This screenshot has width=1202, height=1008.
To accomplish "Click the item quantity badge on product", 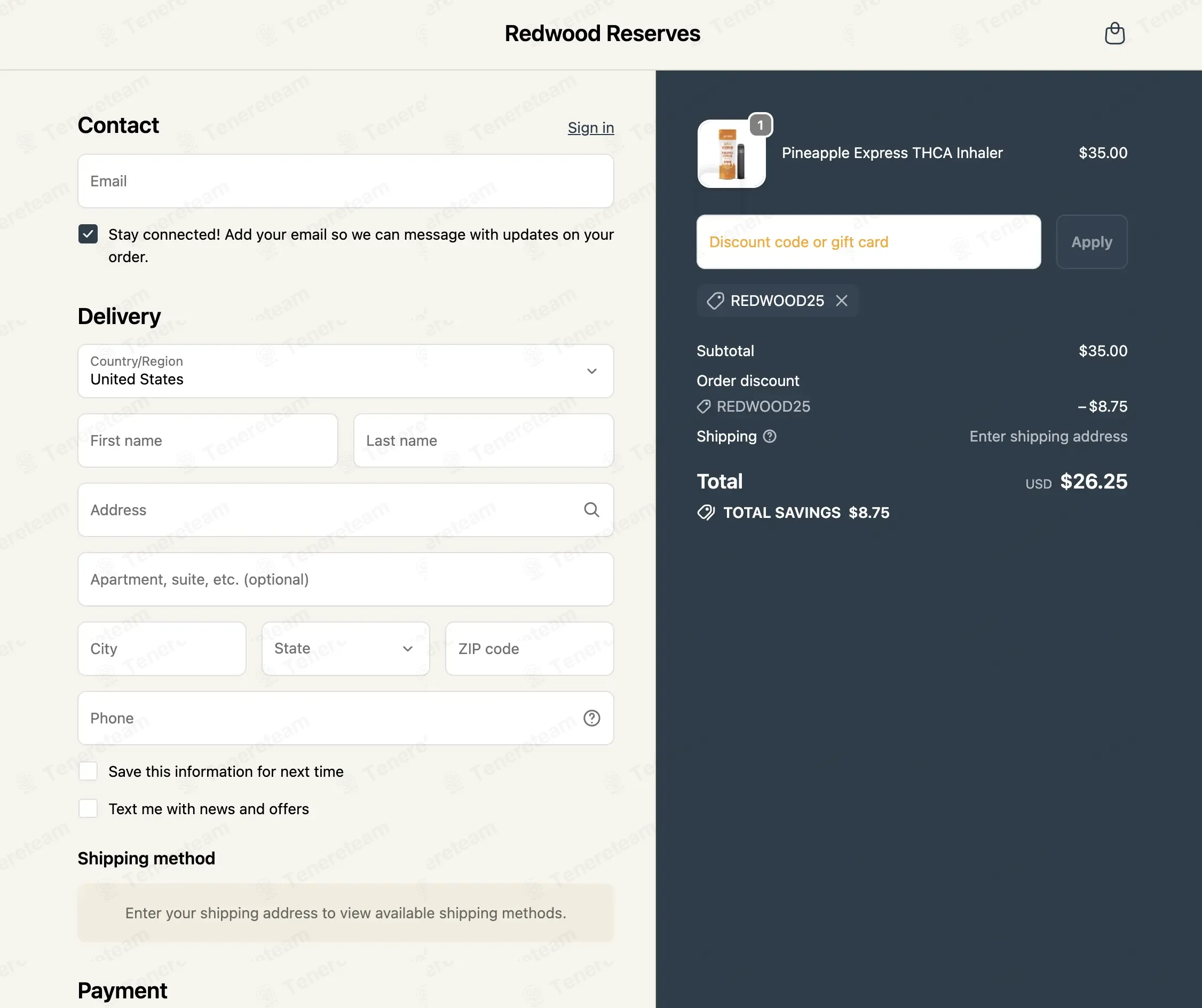I will tap(760, 125).
